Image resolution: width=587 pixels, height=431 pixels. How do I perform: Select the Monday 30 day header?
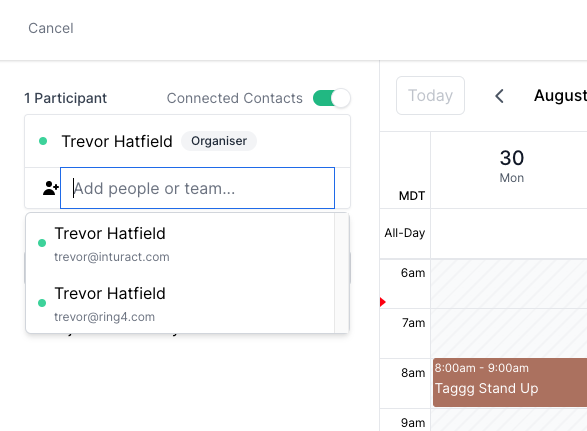tap(511, 166)
